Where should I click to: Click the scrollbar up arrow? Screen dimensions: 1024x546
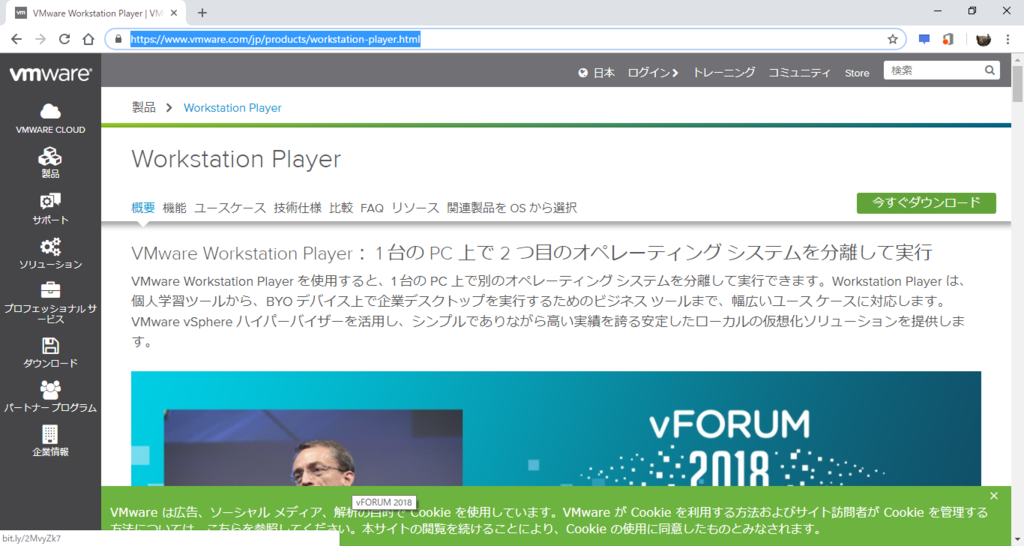pyautogui.click(x=1017, y=59)
